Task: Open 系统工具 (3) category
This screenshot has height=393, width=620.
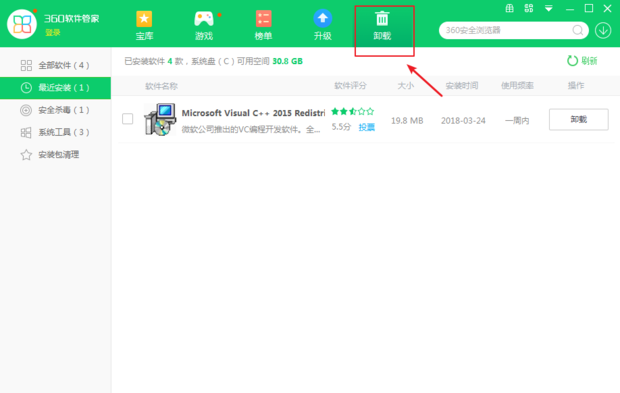Action: click(55, 132)
